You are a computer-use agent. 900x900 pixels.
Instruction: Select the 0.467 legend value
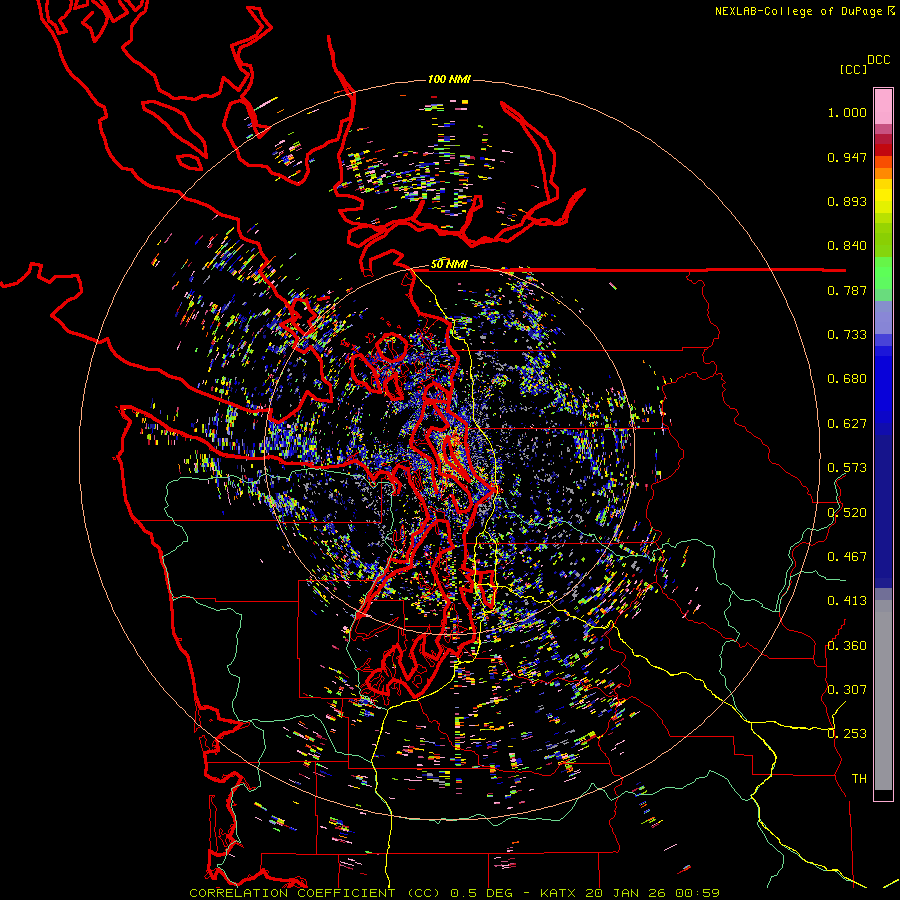(847, 557)
